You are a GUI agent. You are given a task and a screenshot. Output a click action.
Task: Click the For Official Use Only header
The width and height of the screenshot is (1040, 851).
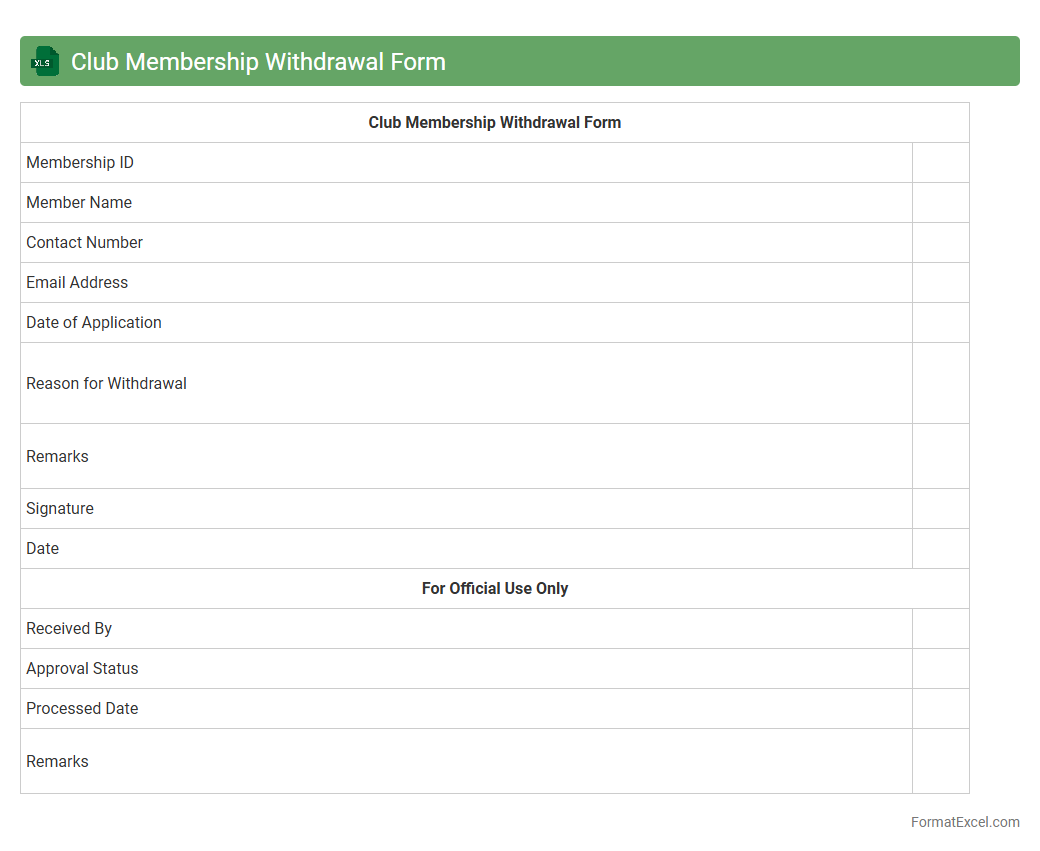coord(494,589)
